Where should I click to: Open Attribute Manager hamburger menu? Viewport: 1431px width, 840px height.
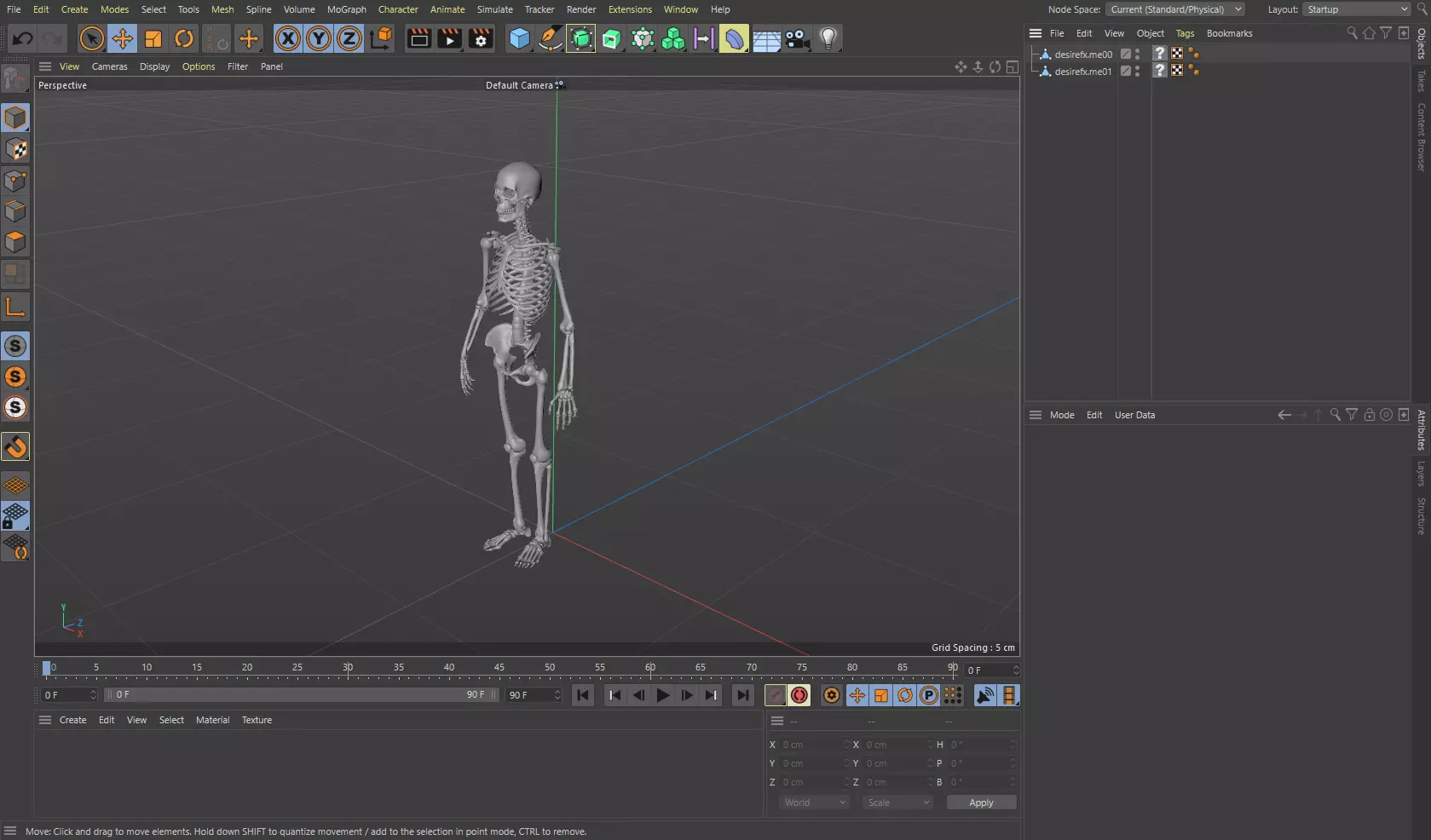pyautogui.click(x=1036, y=415)
